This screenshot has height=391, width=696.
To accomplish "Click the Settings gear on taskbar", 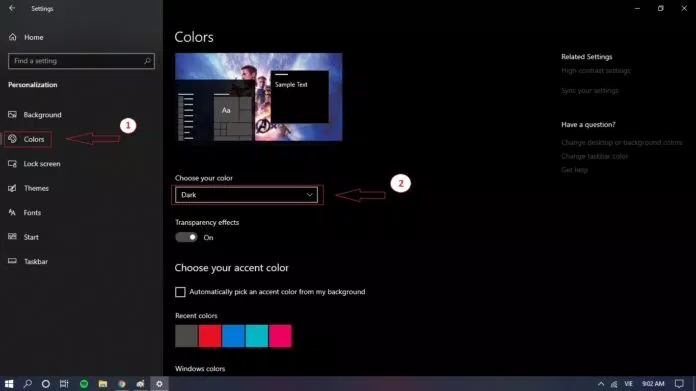I will pyautogui.click(x=159, y=383).
